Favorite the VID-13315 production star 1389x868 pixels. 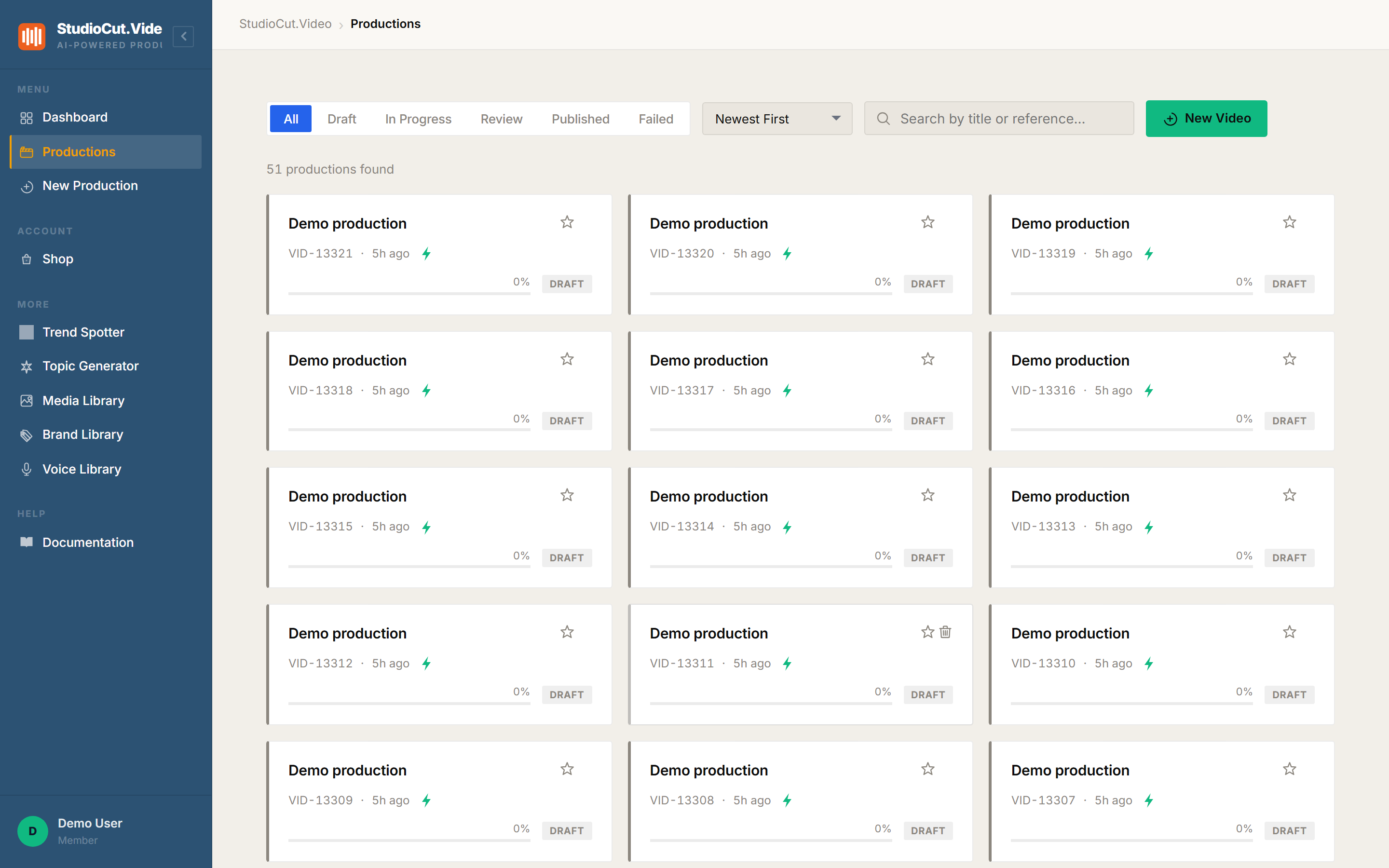tap(567, 495)
